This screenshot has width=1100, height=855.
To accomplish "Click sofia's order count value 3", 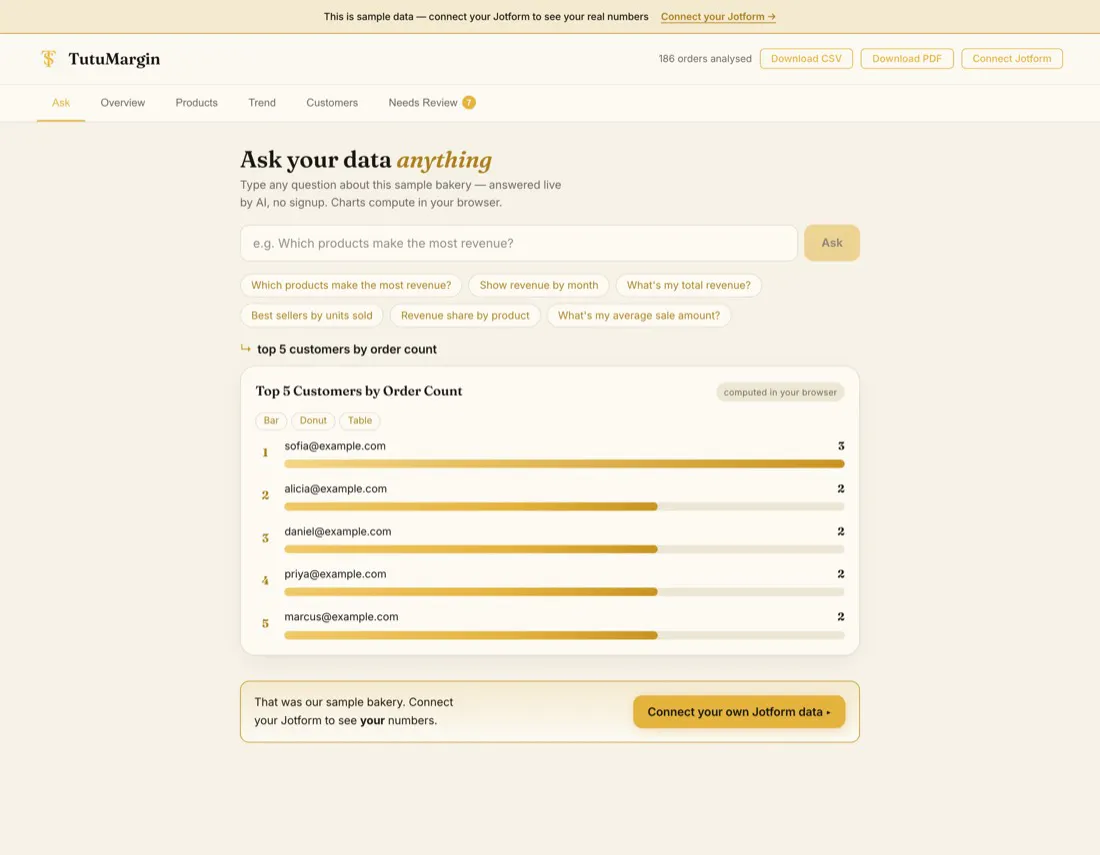I will pos(841,446).
